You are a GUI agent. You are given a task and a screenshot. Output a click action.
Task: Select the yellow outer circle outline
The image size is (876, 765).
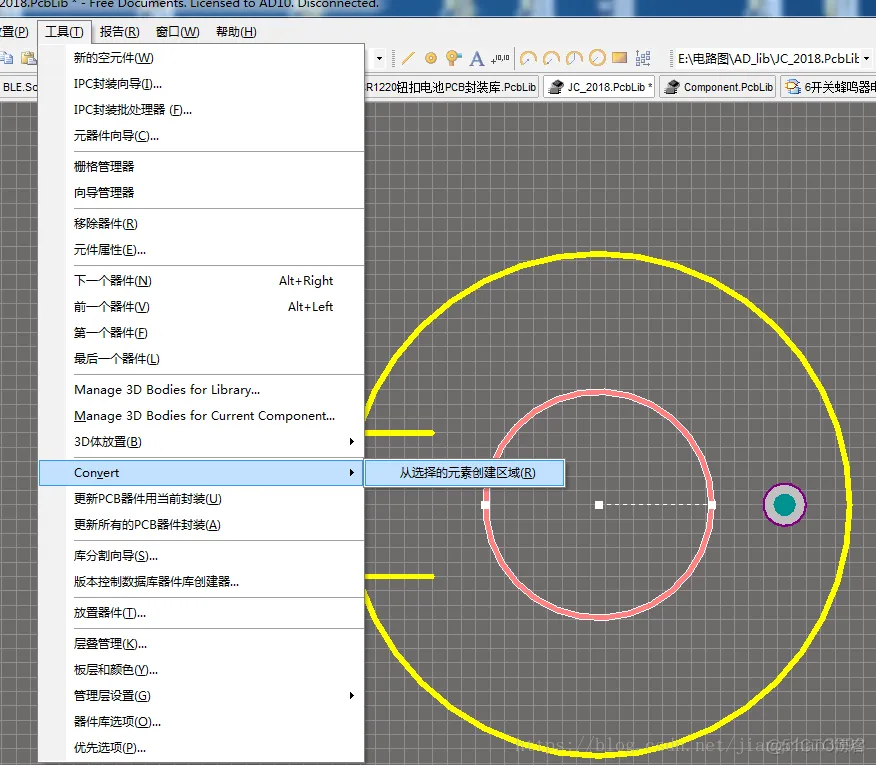(599, 255)
